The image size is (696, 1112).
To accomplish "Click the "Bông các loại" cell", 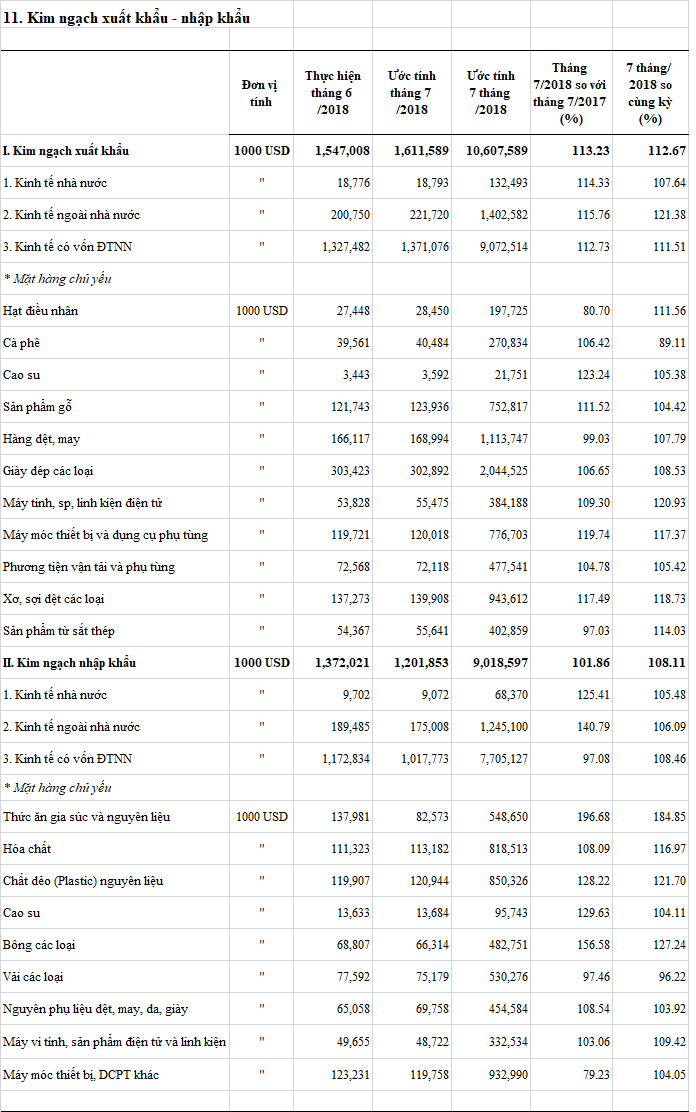I will pyautogui.click(x=40, y=945).
